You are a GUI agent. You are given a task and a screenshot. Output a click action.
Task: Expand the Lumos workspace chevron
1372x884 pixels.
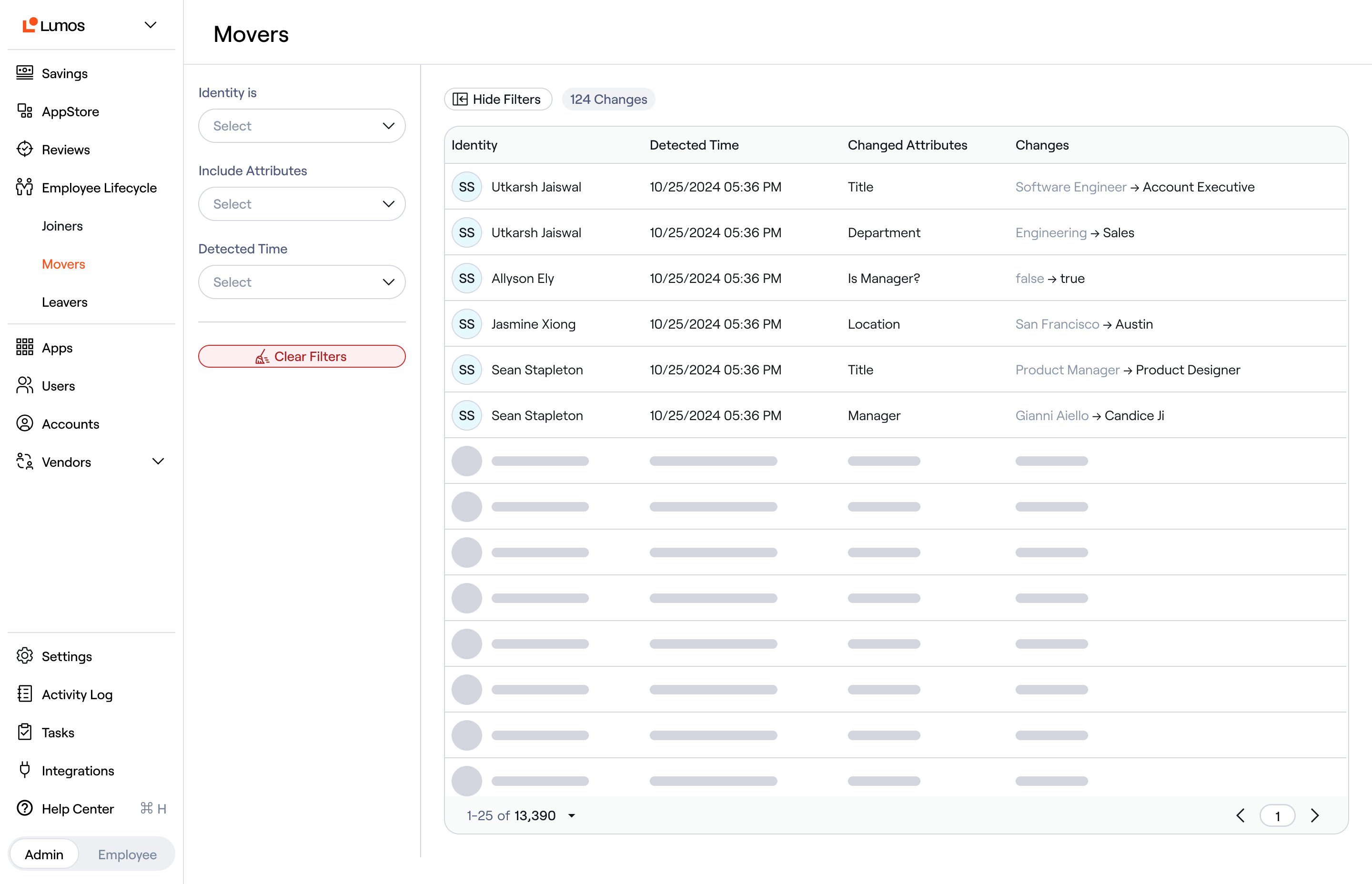coord(151,25)
